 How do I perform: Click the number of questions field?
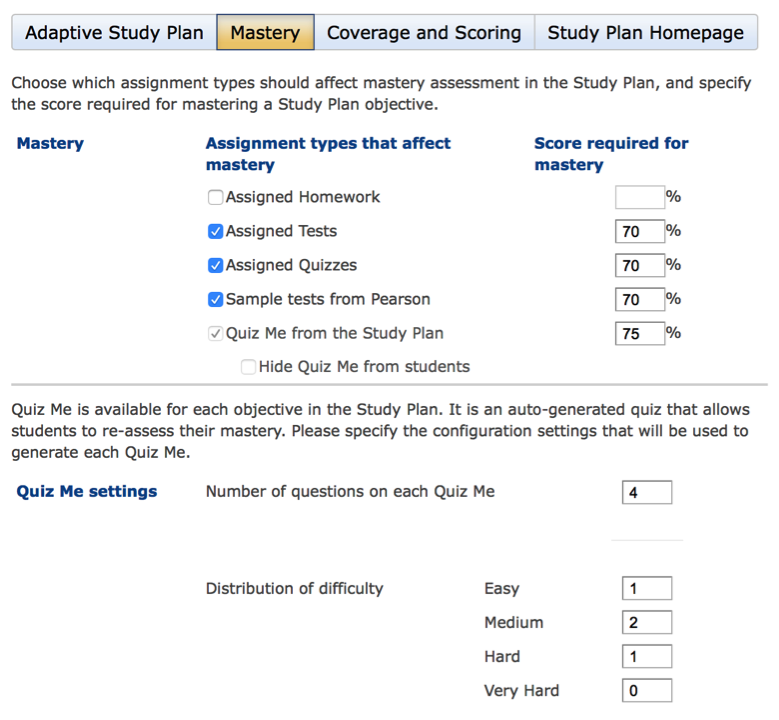(646, 492)
